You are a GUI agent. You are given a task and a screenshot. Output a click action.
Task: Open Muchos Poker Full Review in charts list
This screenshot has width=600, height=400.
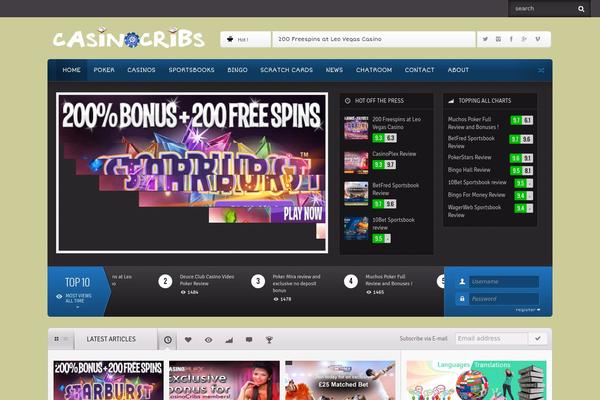pyautogui.click(x=473, y=123)
